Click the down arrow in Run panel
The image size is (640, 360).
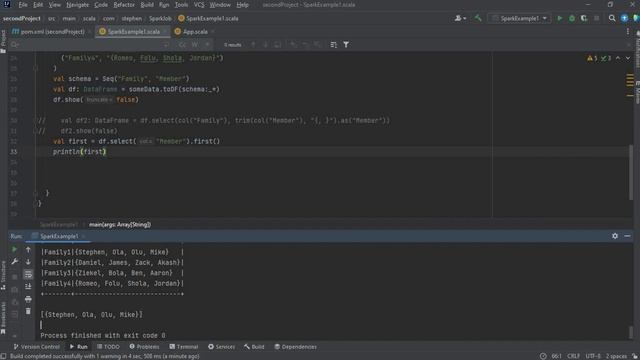[28, 262]
